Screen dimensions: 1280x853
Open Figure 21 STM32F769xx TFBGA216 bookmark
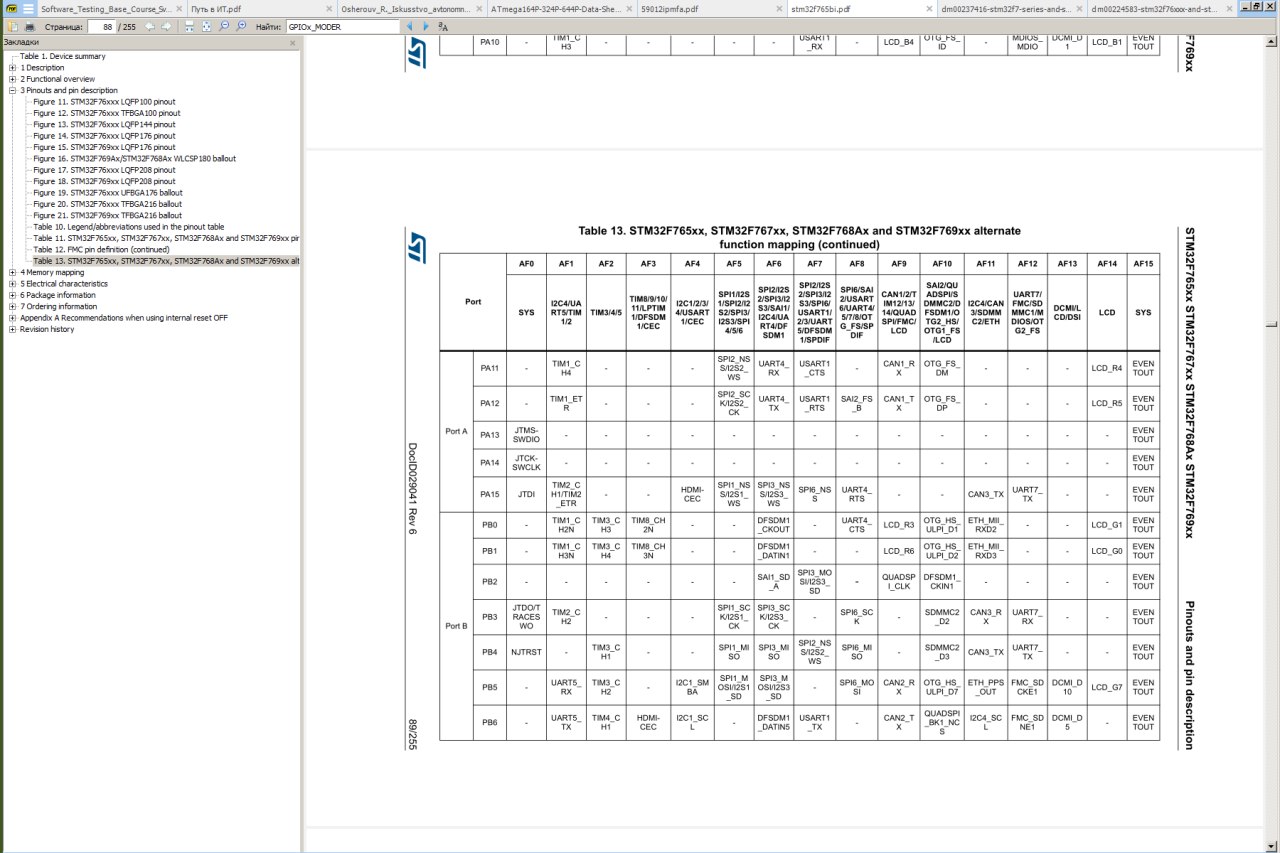click(107, 215)
